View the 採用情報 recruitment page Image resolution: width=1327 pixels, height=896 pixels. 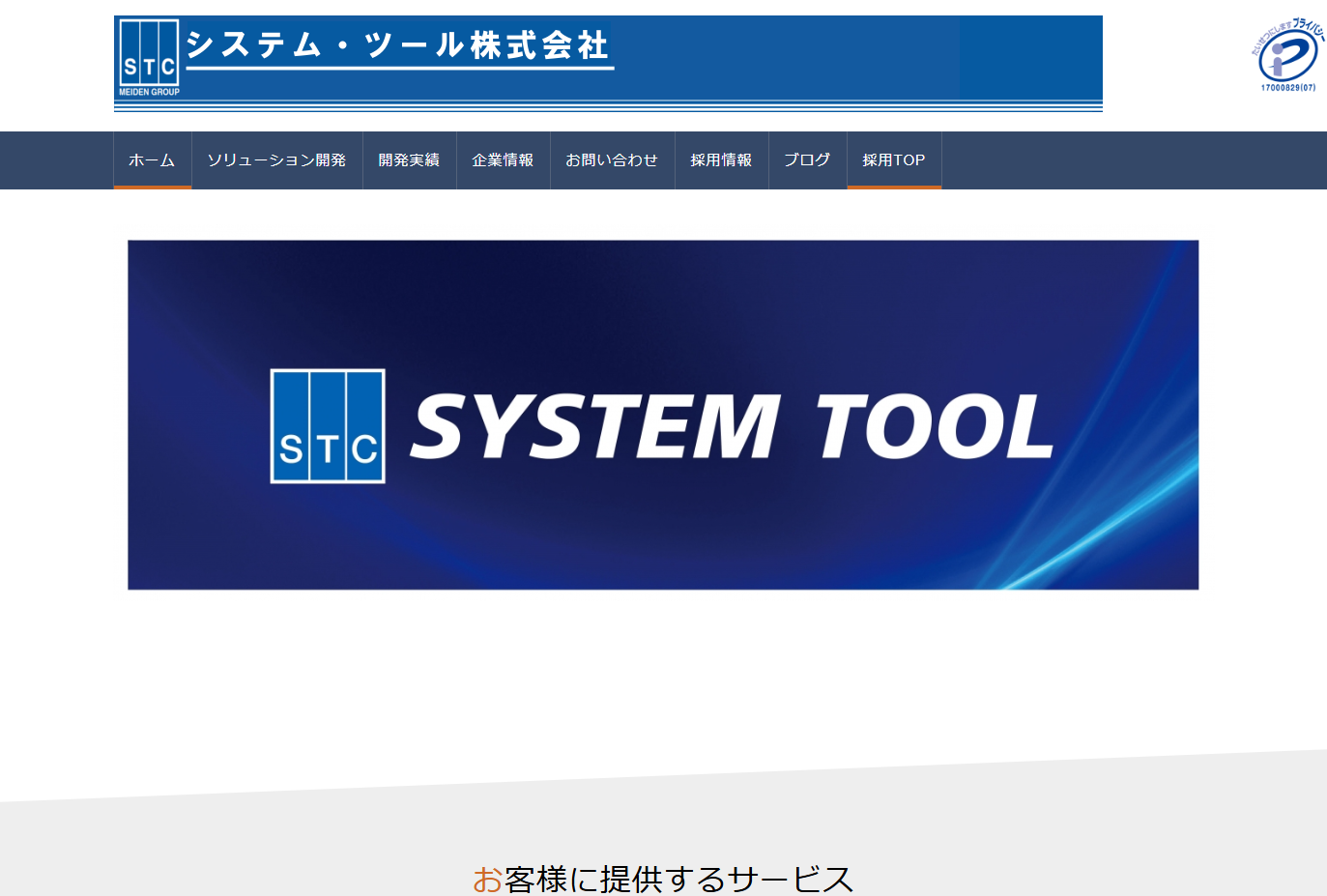[722, 160]
